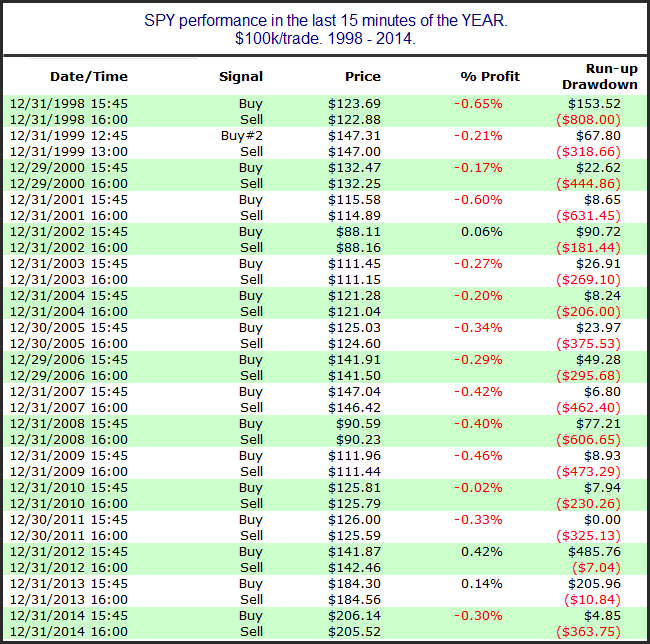Screen dimensions: 650x644
Task: Select the 12/31/2014 16:00 date cell
Action: tap(69, 632)
